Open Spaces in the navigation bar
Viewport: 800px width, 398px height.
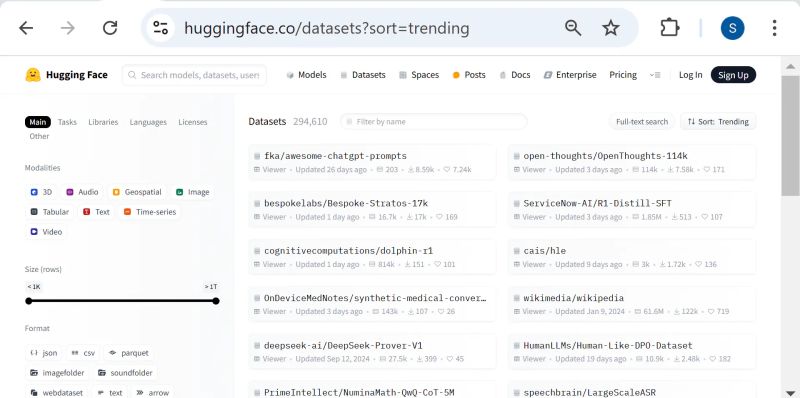coord(419,75)
